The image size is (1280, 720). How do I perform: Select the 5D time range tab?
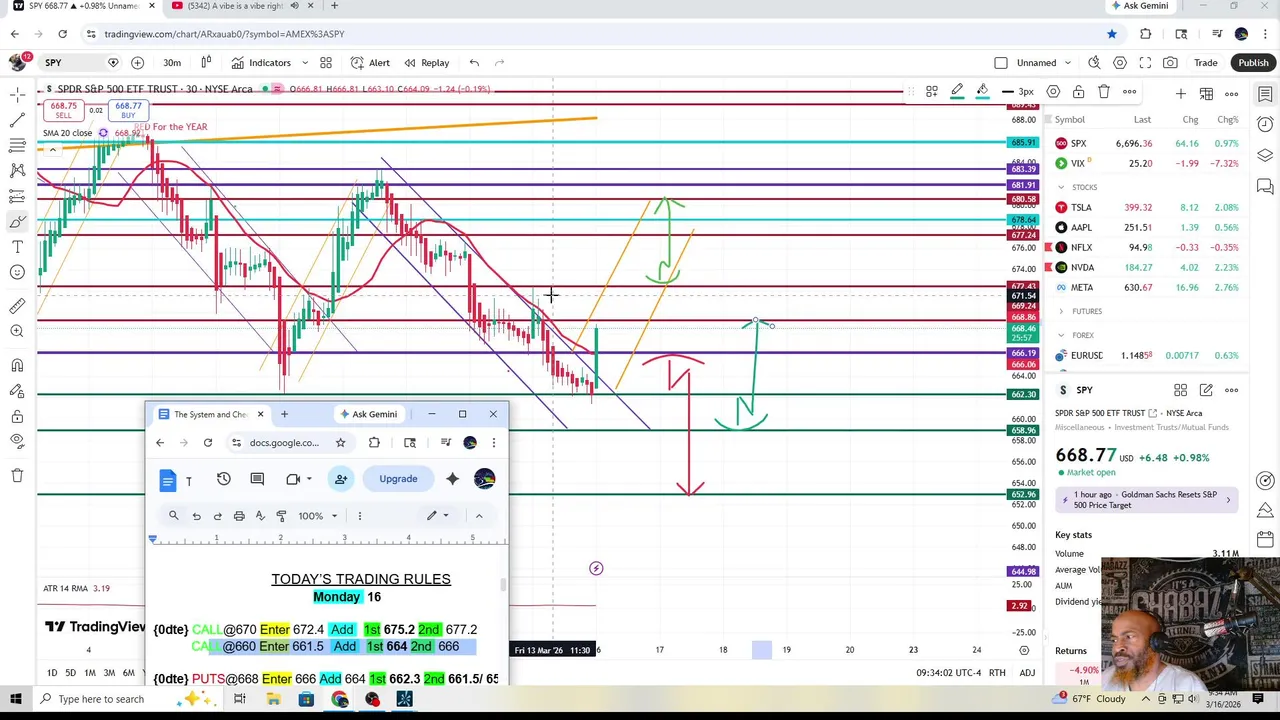70,673
